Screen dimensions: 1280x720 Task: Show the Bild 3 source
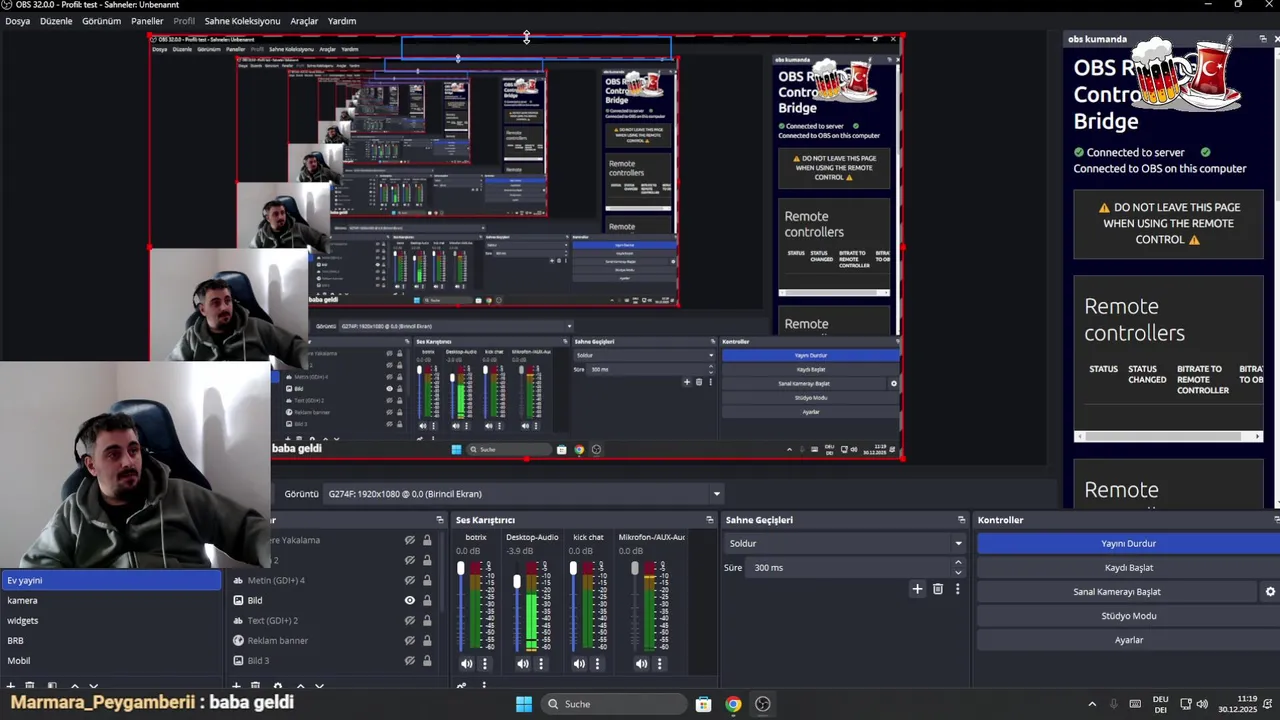click(409, 661)
